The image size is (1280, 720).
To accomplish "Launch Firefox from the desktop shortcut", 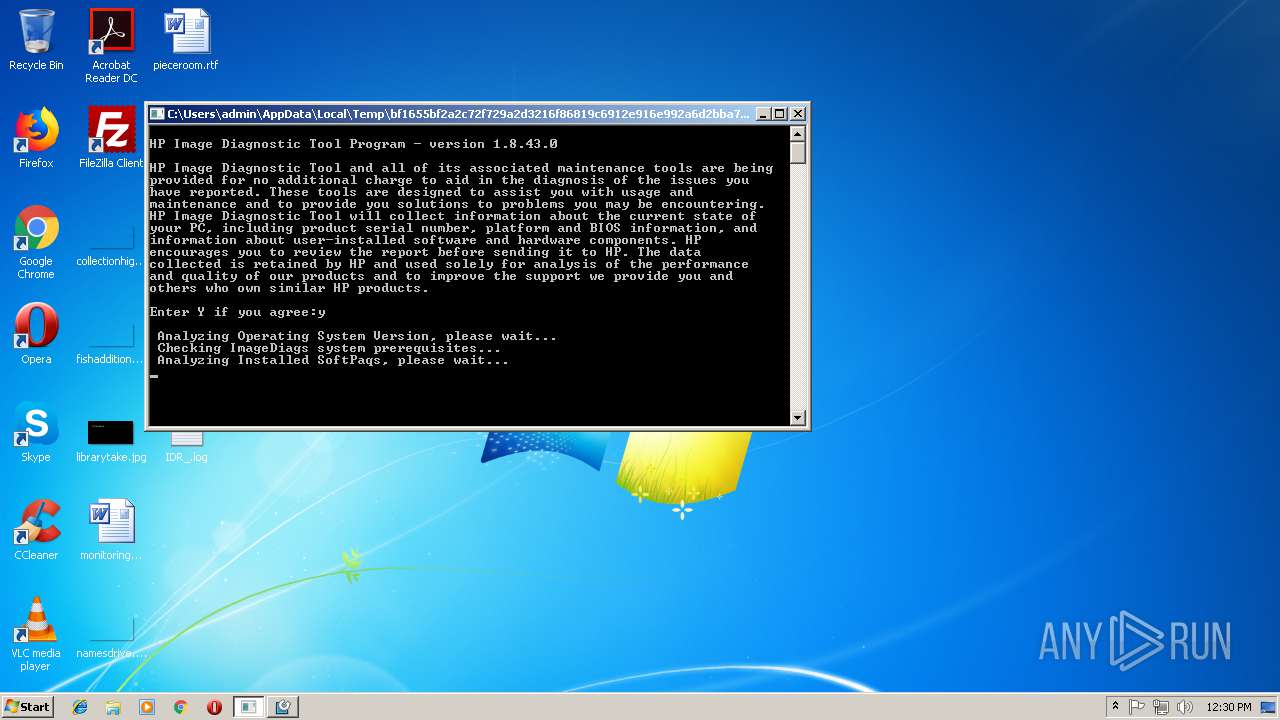I will (36, 138).
